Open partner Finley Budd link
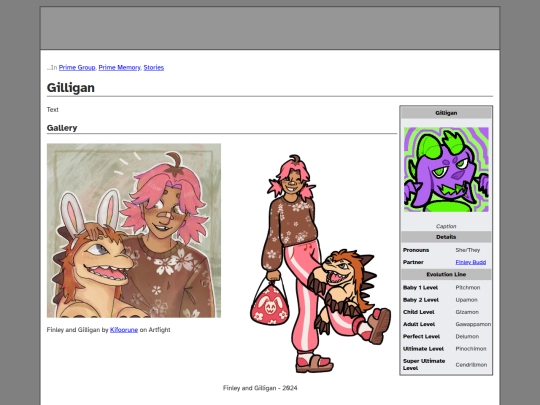 click(470, 262)
